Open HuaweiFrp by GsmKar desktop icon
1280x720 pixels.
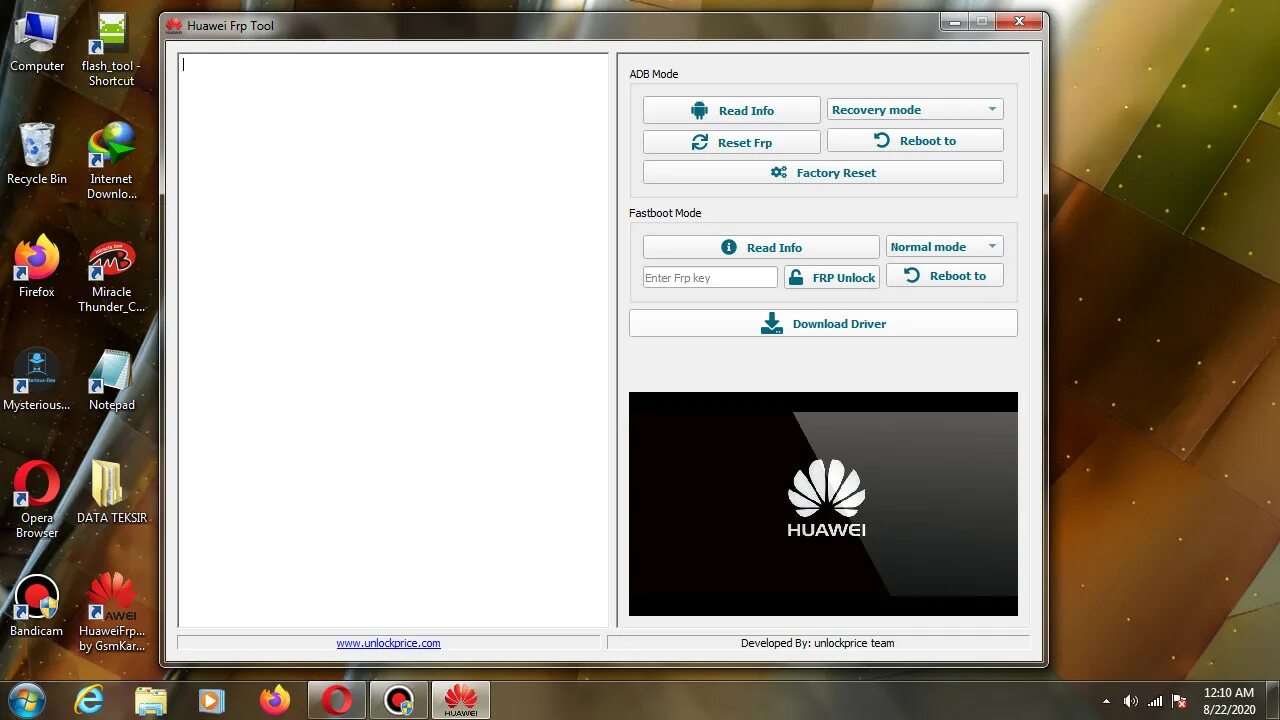pyautogui.click(x=111, y=612)
